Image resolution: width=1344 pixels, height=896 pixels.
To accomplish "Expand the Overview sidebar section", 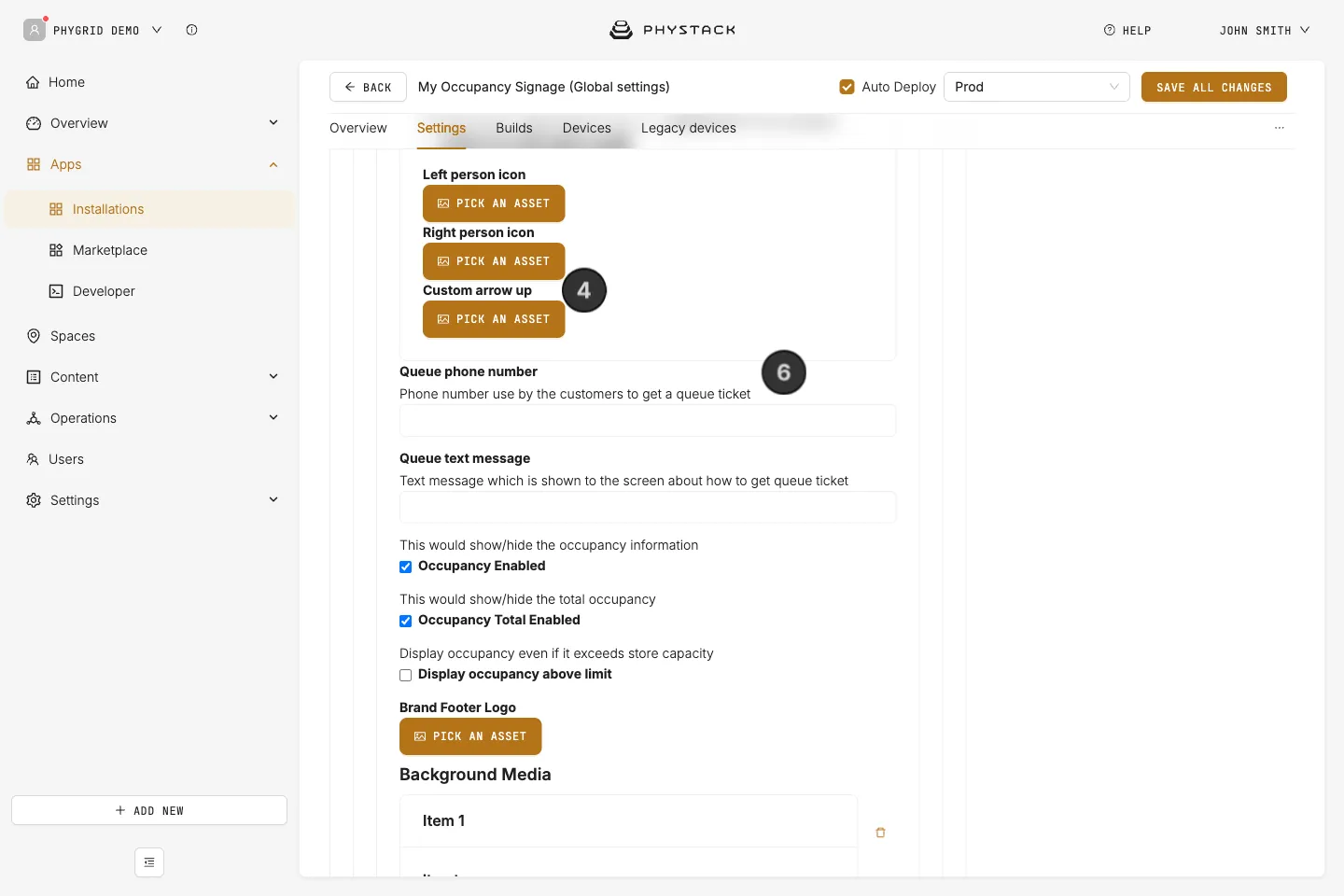I will [x=273, y=122].
